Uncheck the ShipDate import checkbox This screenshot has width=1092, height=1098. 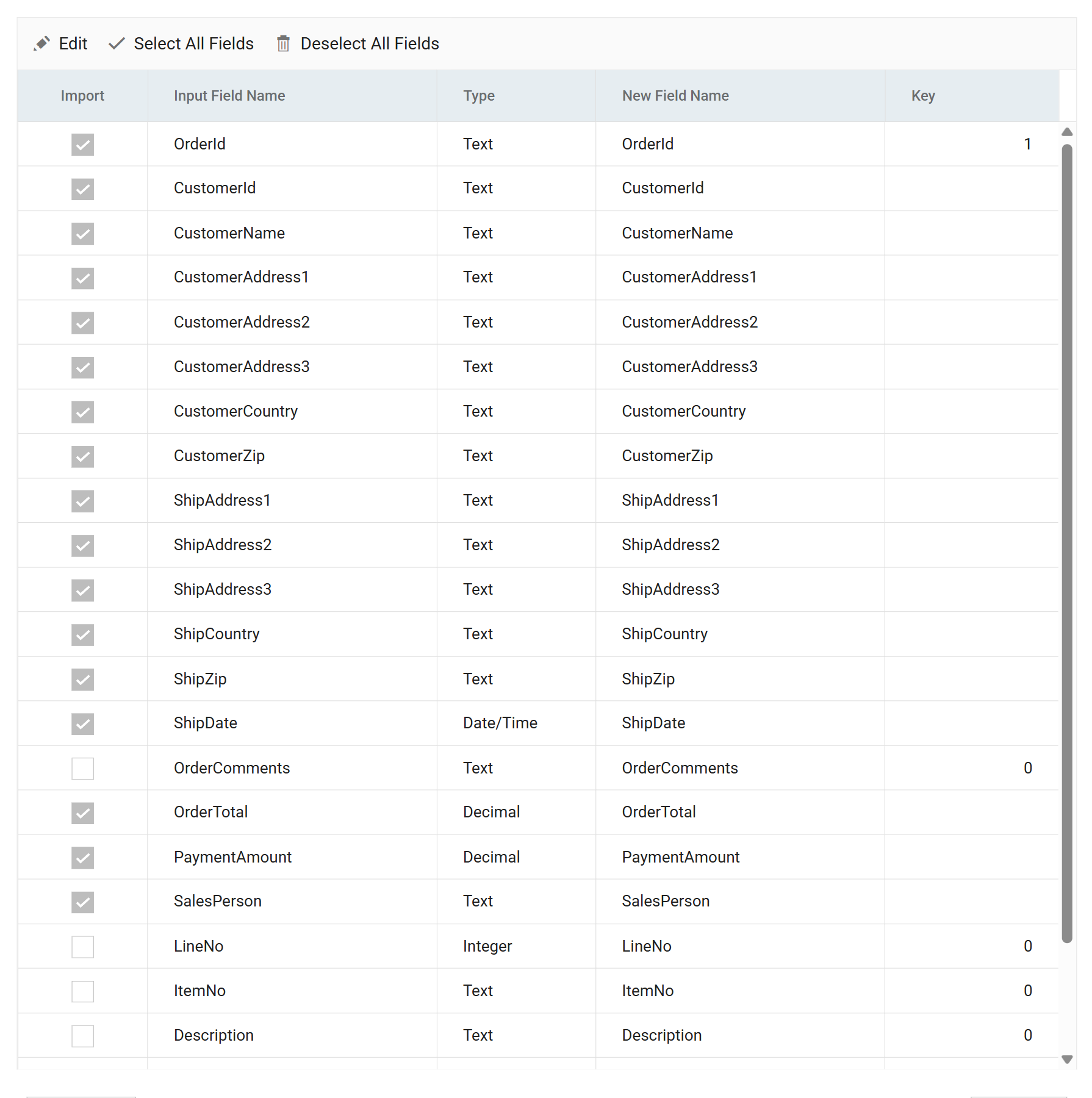[82, 724]
